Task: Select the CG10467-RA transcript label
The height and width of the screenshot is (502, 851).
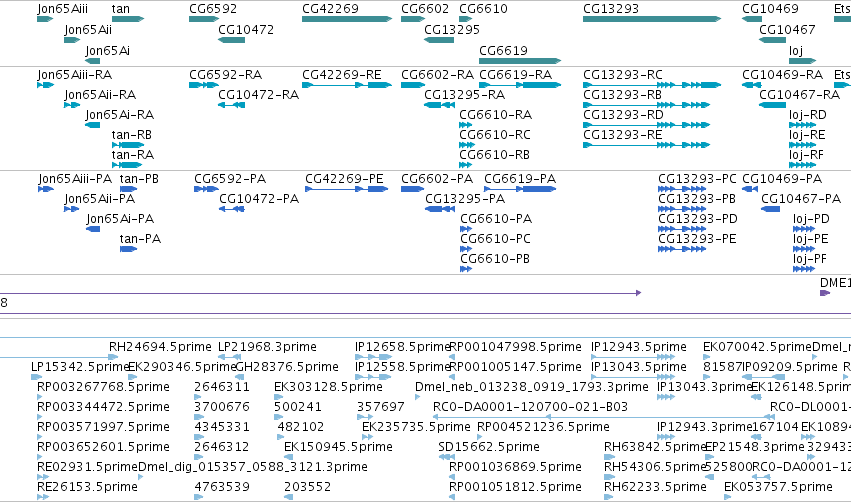Action: pos(799,95)
